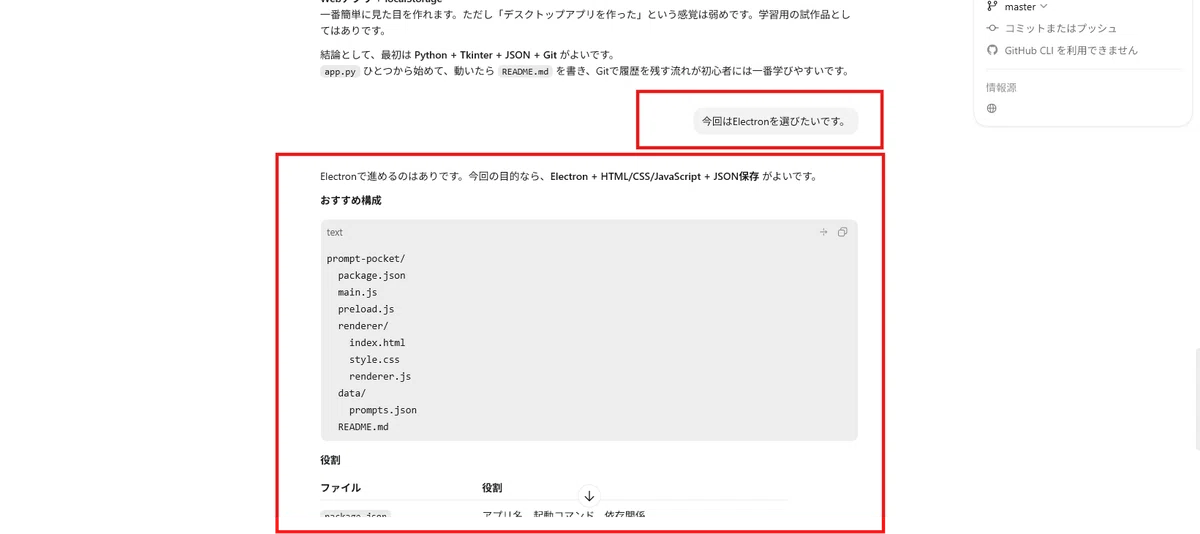Click main.js line in code block

click(357, 292)
